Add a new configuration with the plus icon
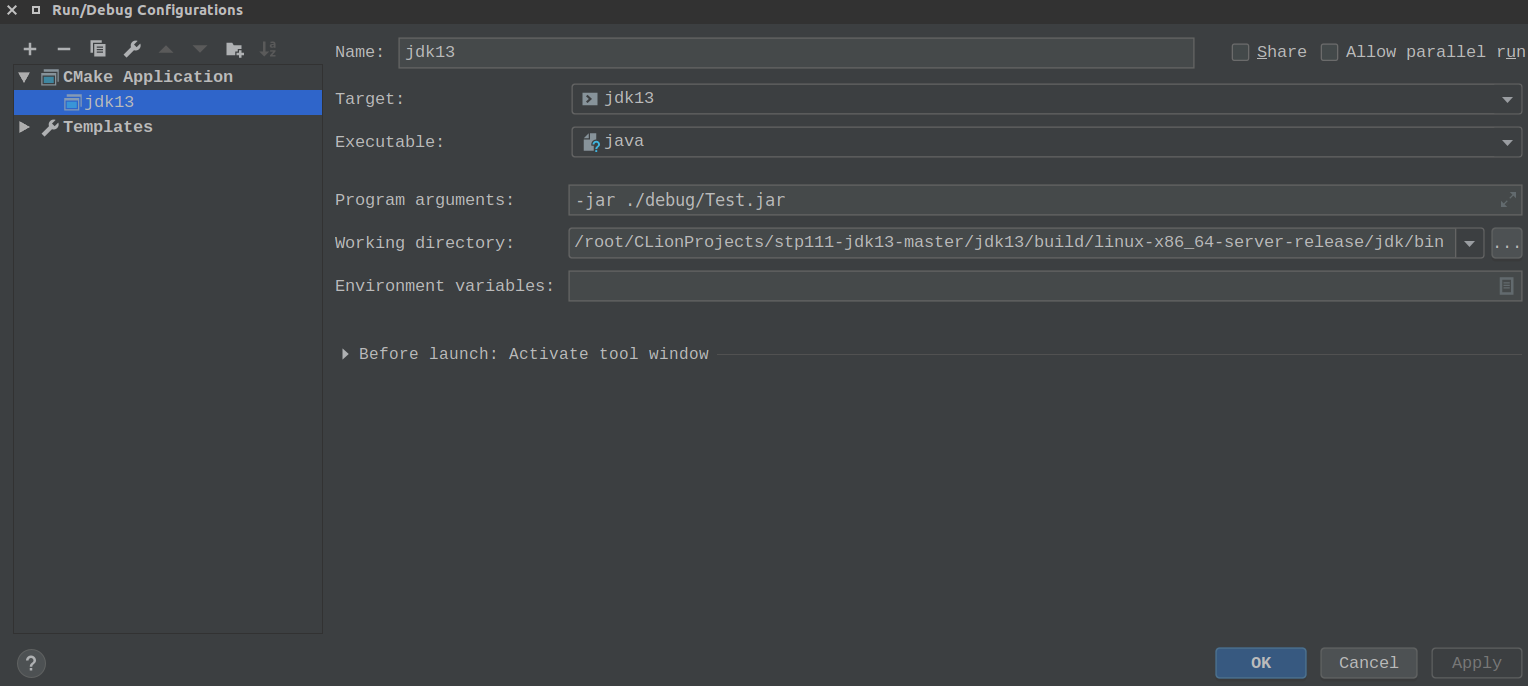The image size is (1528, 686). (30, 49)
